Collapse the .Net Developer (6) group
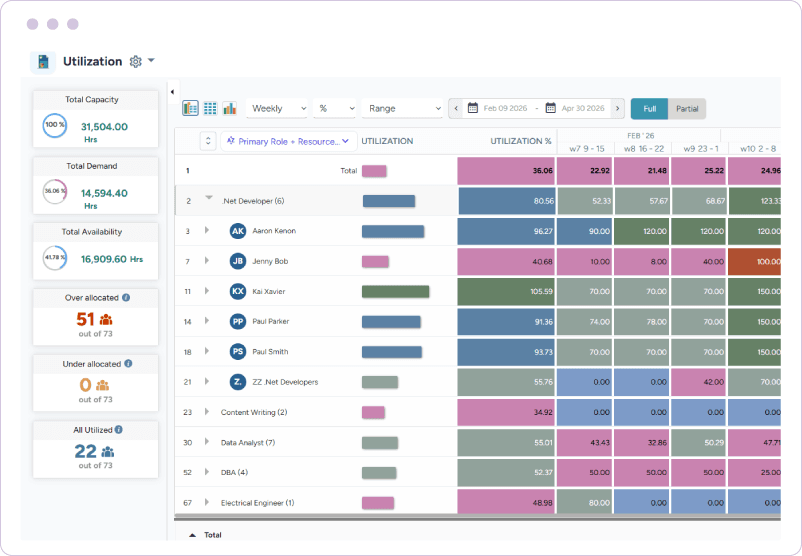 pyautogui.click(x=209, y=197)
